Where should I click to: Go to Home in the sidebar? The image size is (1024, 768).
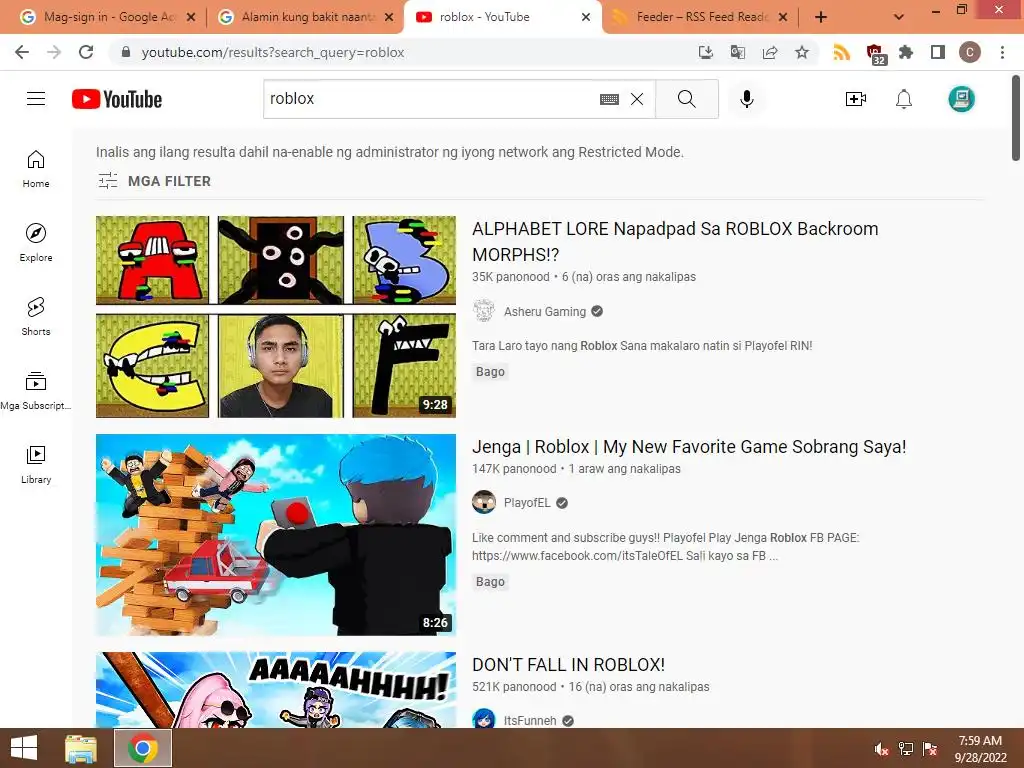click(x=36, y=168)
